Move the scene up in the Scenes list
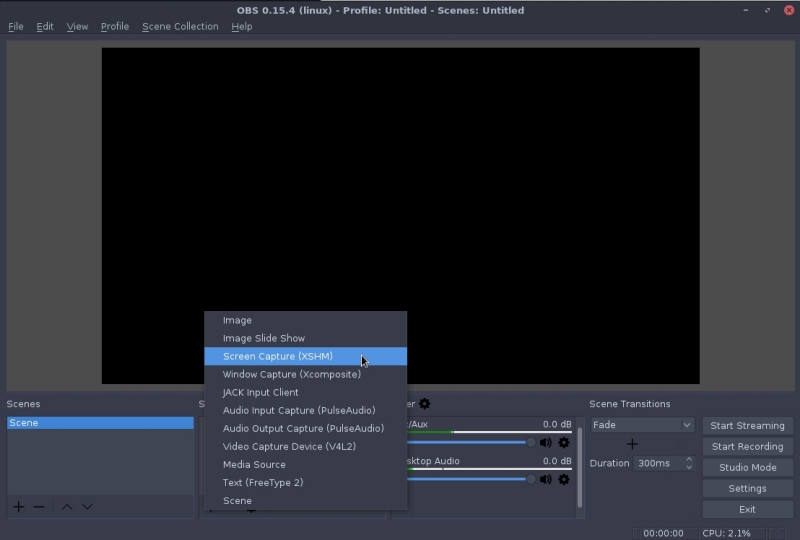This screenshot has width=800, height=540. 67,507
